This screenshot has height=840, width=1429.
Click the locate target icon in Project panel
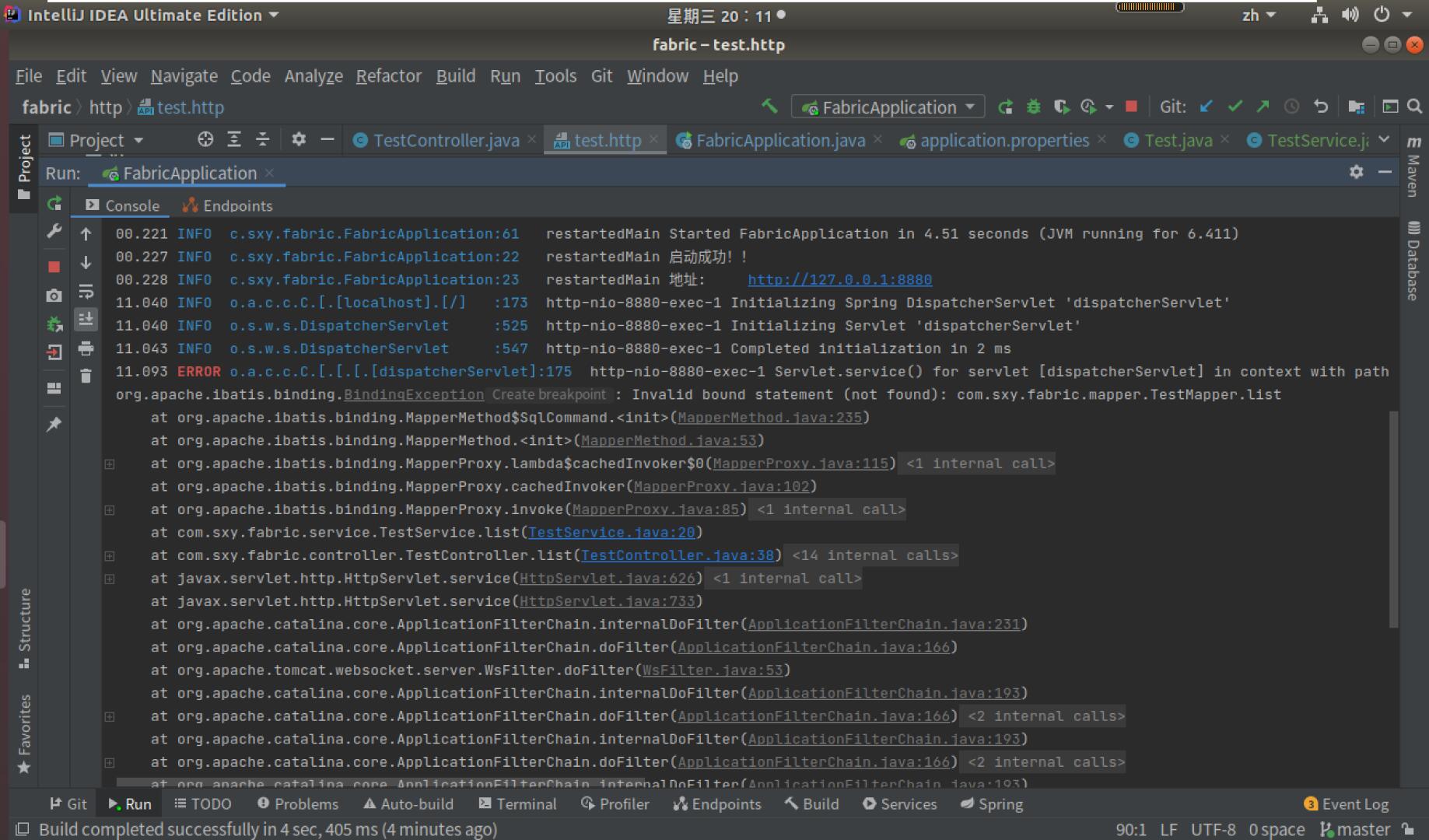(x=205, y=139)
